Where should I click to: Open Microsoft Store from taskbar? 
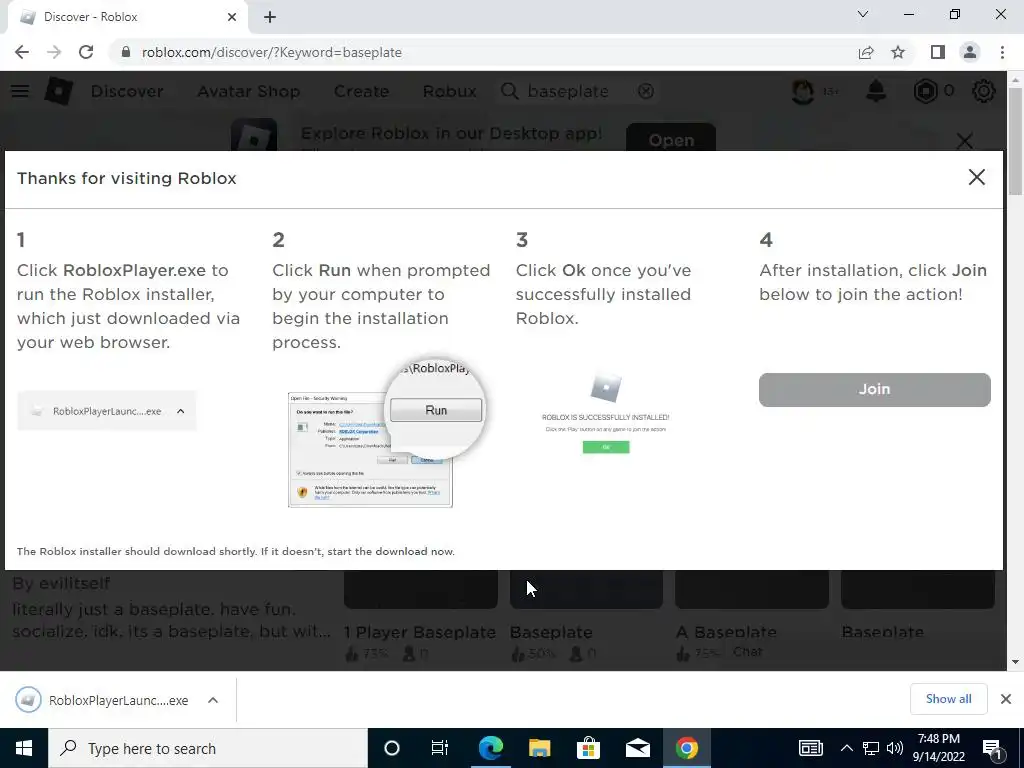[588, 748]
